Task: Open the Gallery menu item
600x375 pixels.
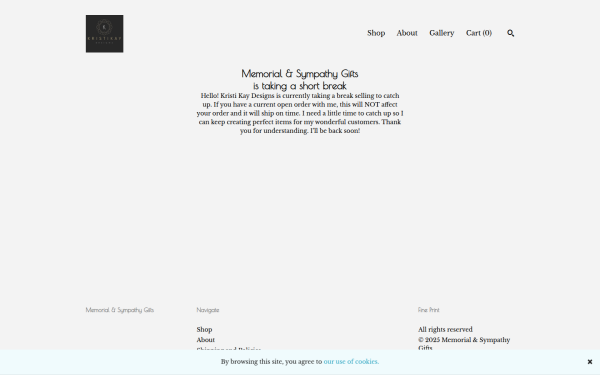Action: point(442,33)
